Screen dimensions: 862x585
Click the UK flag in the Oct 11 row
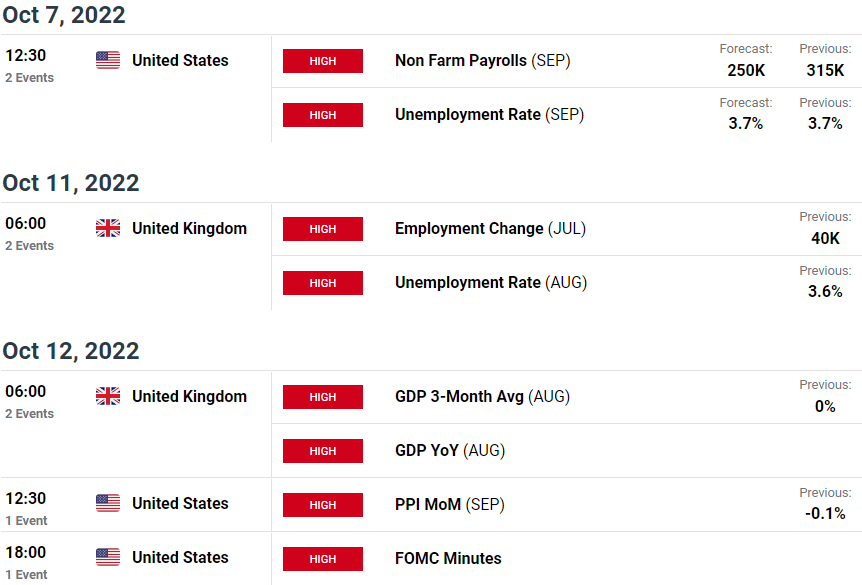point(108,228)
